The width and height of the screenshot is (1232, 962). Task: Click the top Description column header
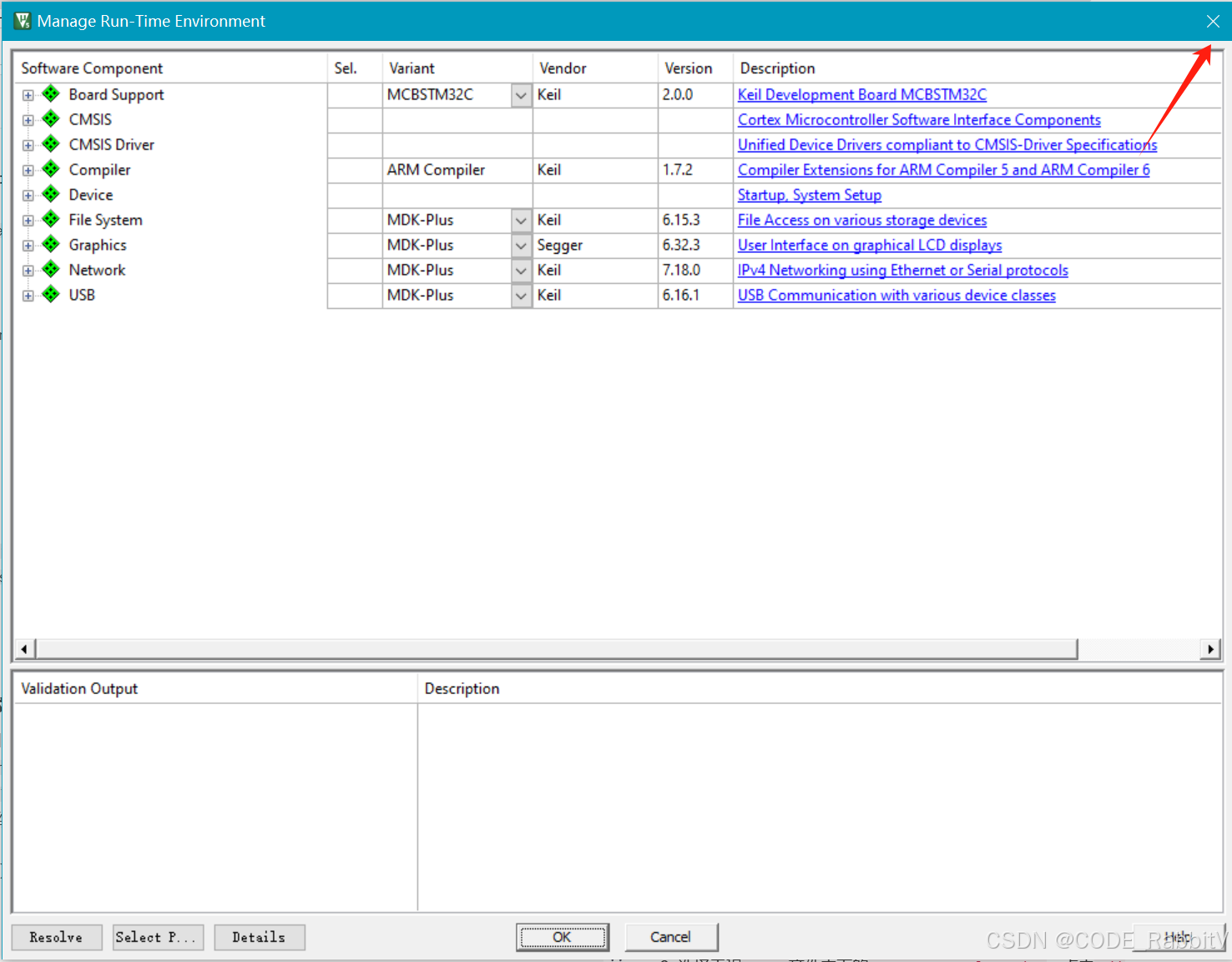pos(977,68)
